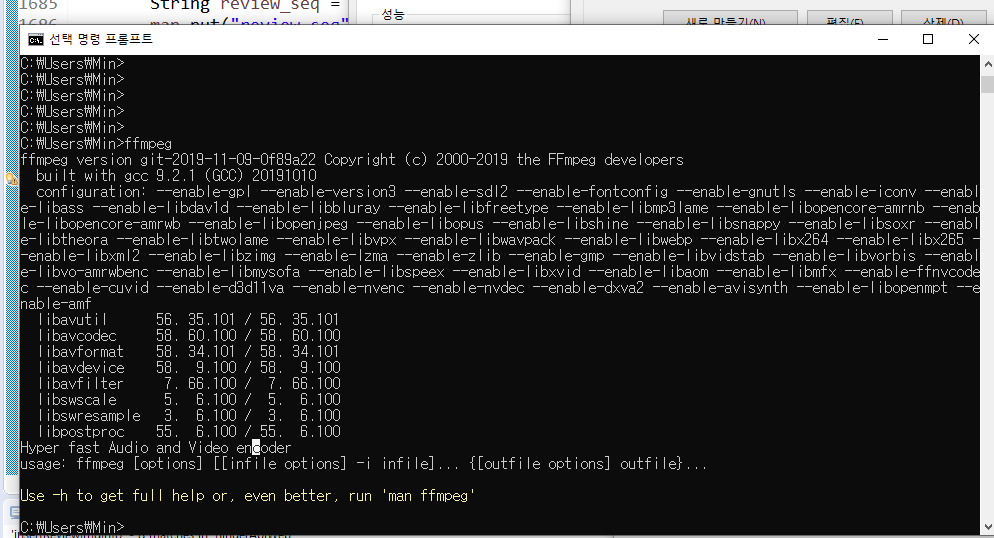Click the scrollbar up arrow in Command Prompt
This screenshot has width=994, height=538.
[x=988, y=64]
